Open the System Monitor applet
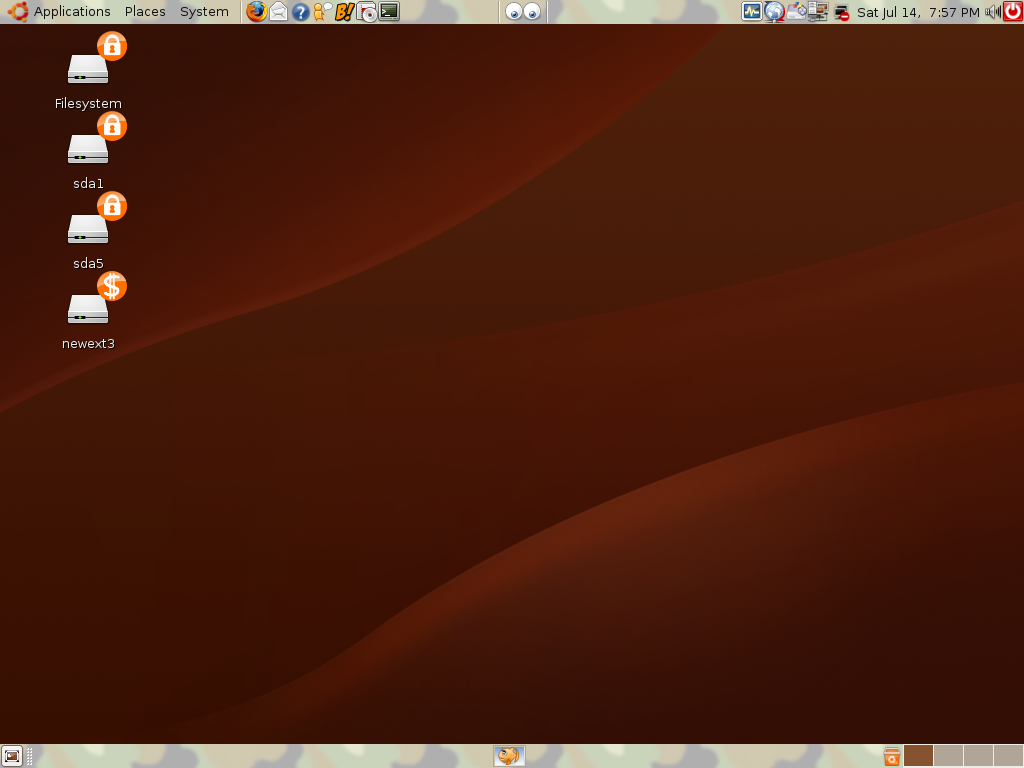The height and width of the screenshot is (768, 1024). click(x=751, y=12)
